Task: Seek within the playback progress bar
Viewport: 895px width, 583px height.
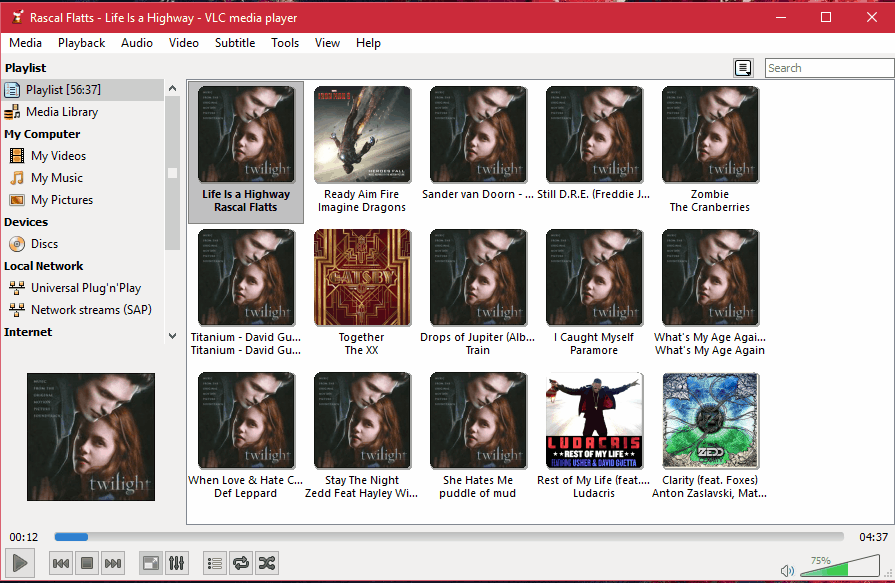Action: point(449,537)
